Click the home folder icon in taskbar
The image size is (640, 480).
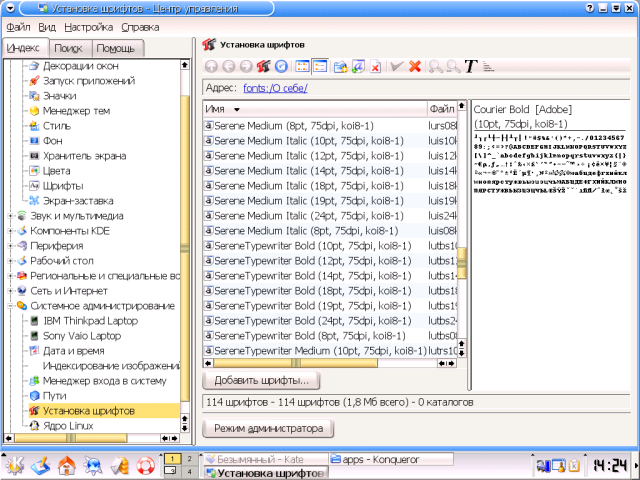coord(67,465)
